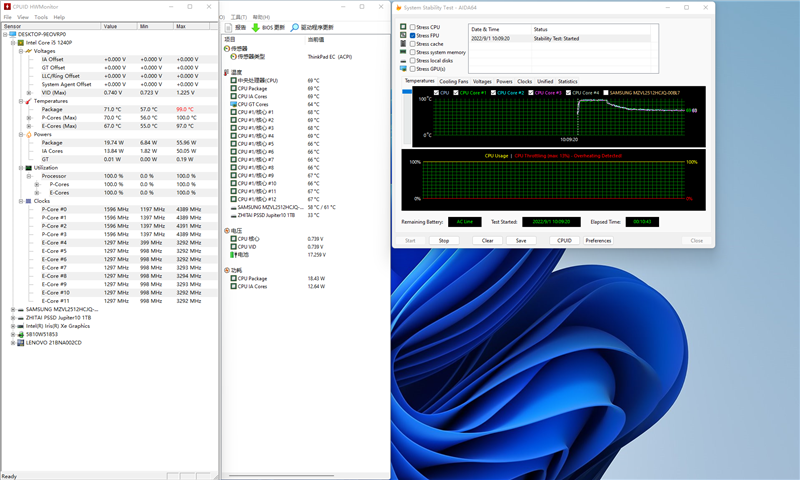Click the icon next to Stress FPU

403,35
